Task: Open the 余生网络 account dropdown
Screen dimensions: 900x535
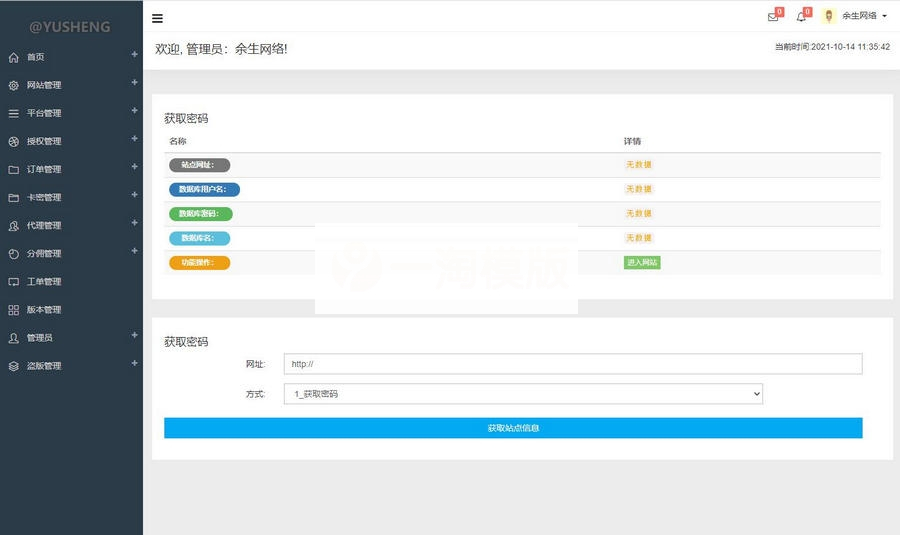Action: click(x=864, y=16)
